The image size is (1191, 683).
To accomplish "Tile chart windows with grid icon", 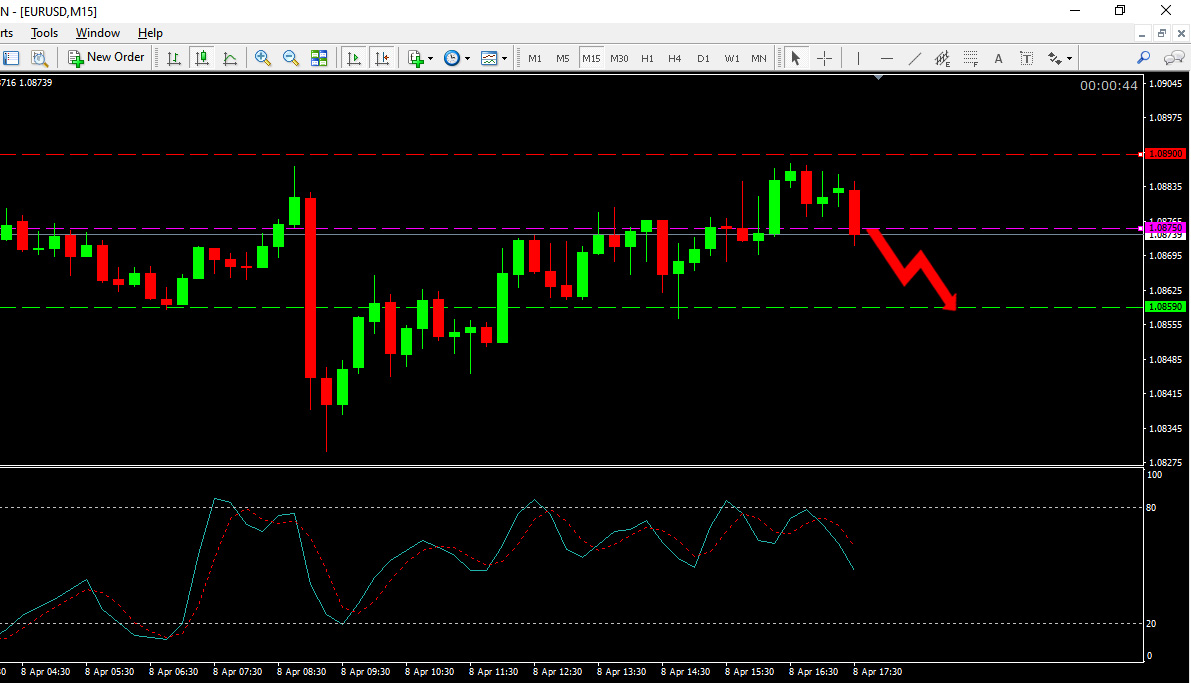I will pyautogui.click(x=319, y=58).
